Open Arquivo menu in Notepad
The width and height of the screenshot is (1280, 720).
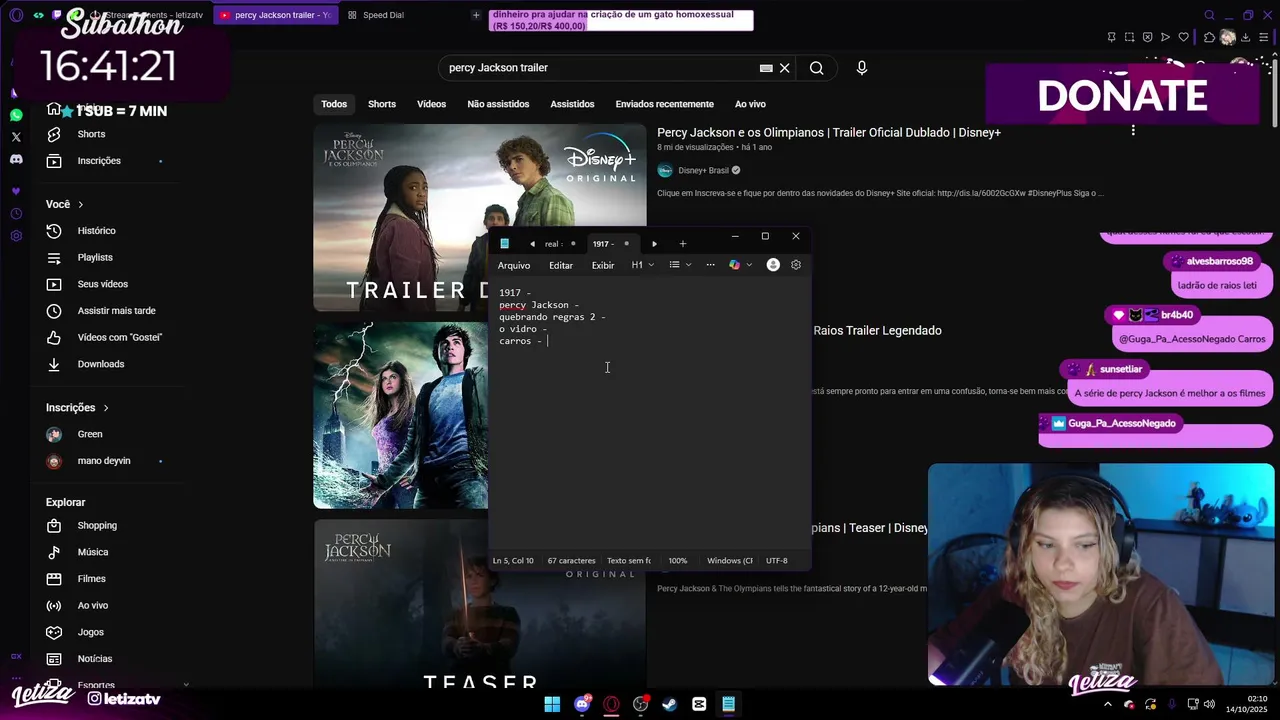point(514,265)
